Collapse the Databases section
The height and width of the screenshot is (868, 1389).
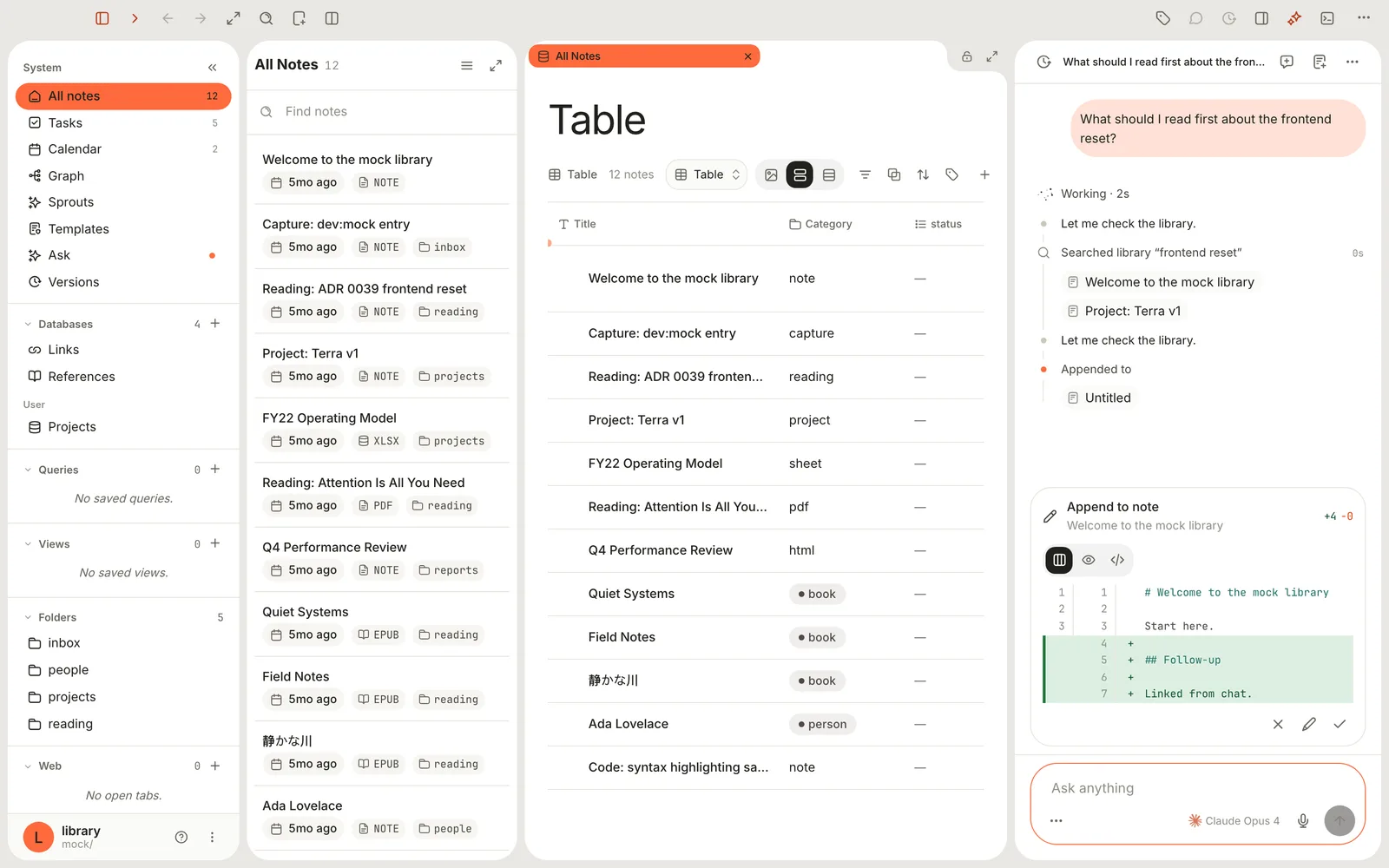28,325
